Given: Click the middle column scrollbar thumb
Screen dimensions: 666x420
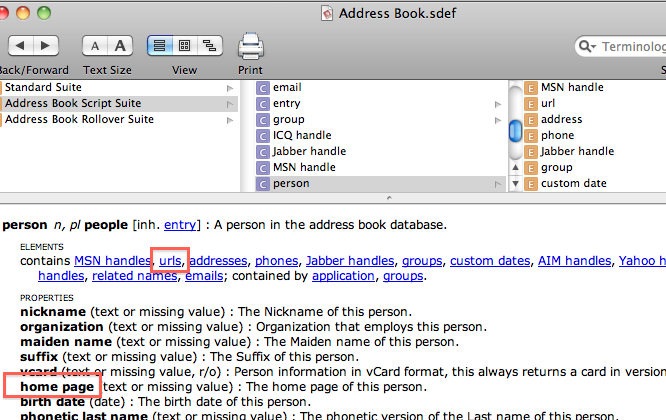Looking at the screenshot, I should 515,130.
